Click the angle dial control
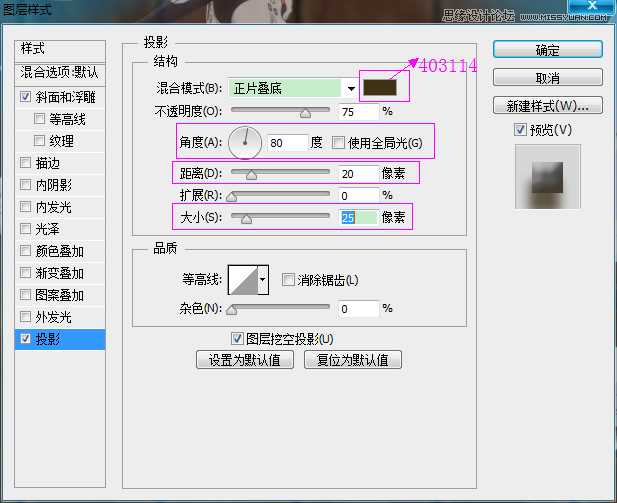617x503 pixels. (245, 142)
